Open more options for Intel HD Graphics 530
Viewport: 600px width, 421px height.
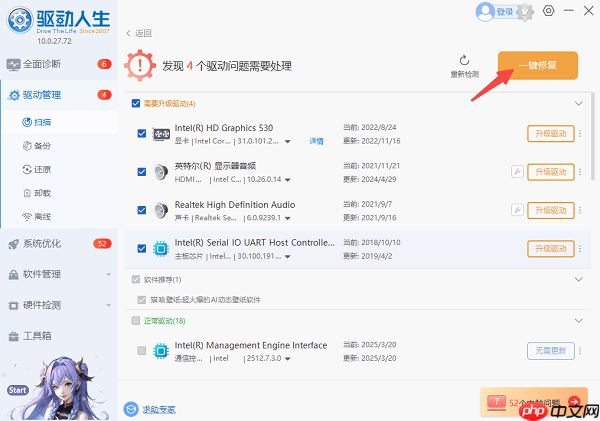coord(579,134)
